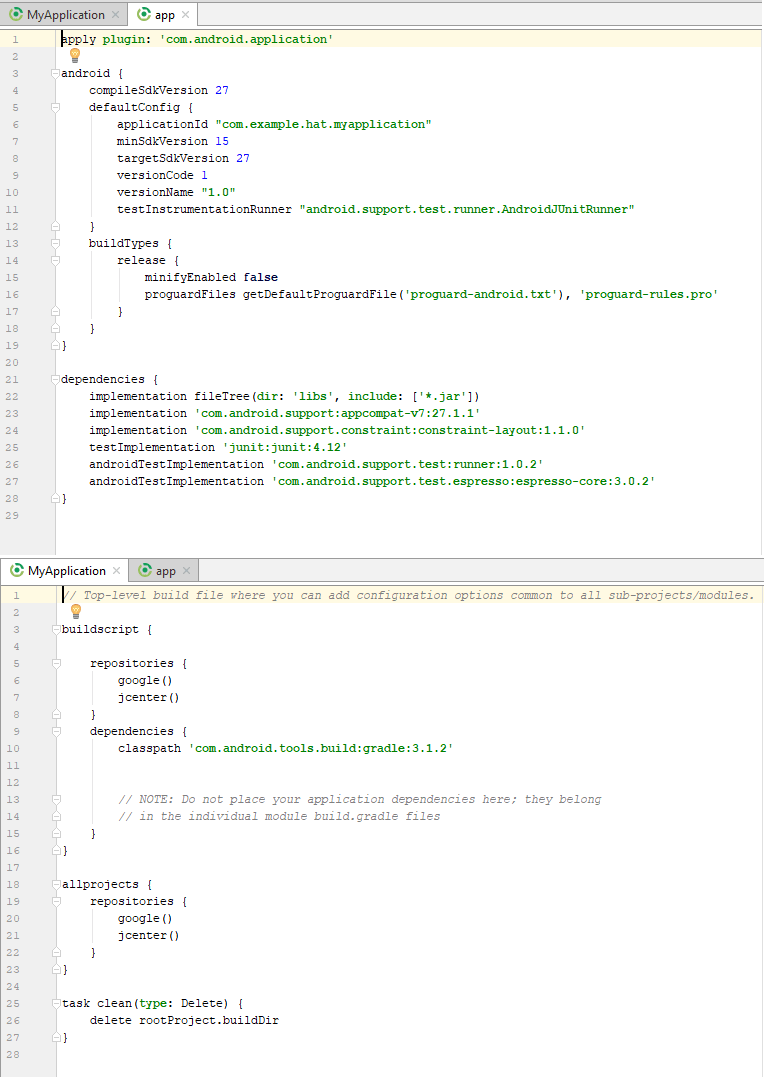The image size is (767, 1077).
Task: Fold the repositories block inside buildscript
Action: click(56, 664)
